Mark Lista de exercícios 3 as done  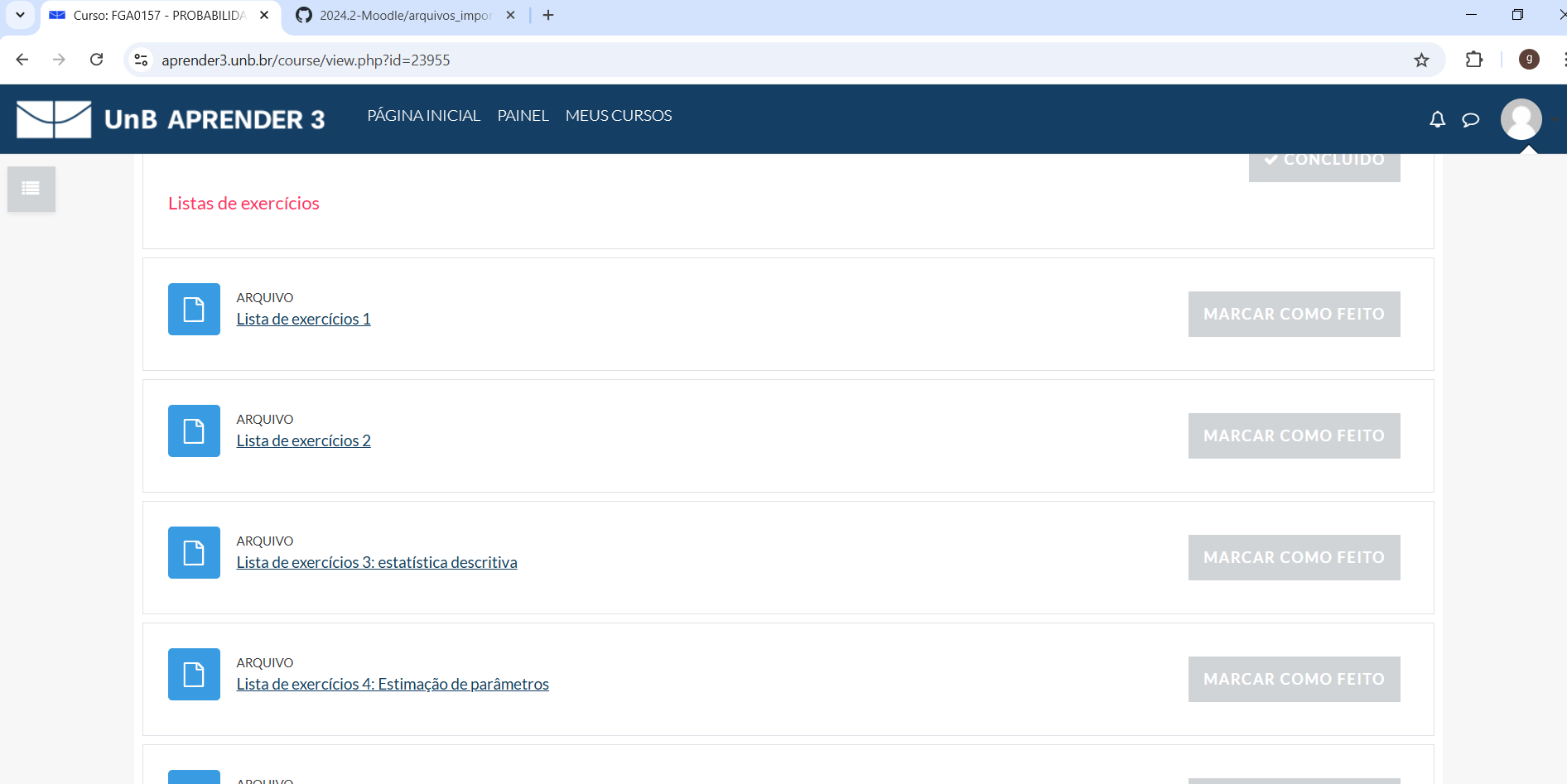click(1294, 557)
